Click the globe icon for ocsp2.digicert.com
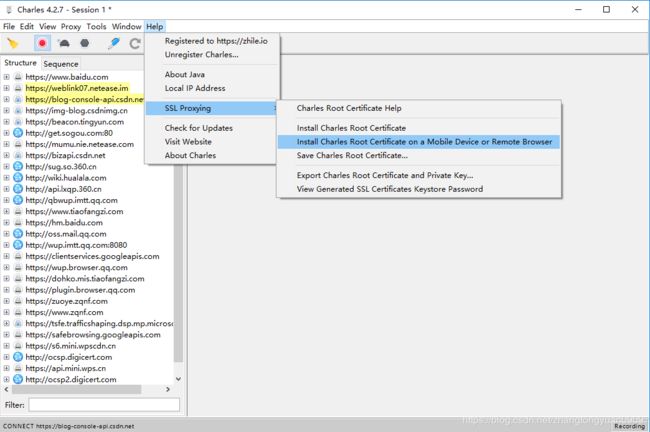Image resolution: width=650 pixels, height=432 pixels. [x=18, y=379]
